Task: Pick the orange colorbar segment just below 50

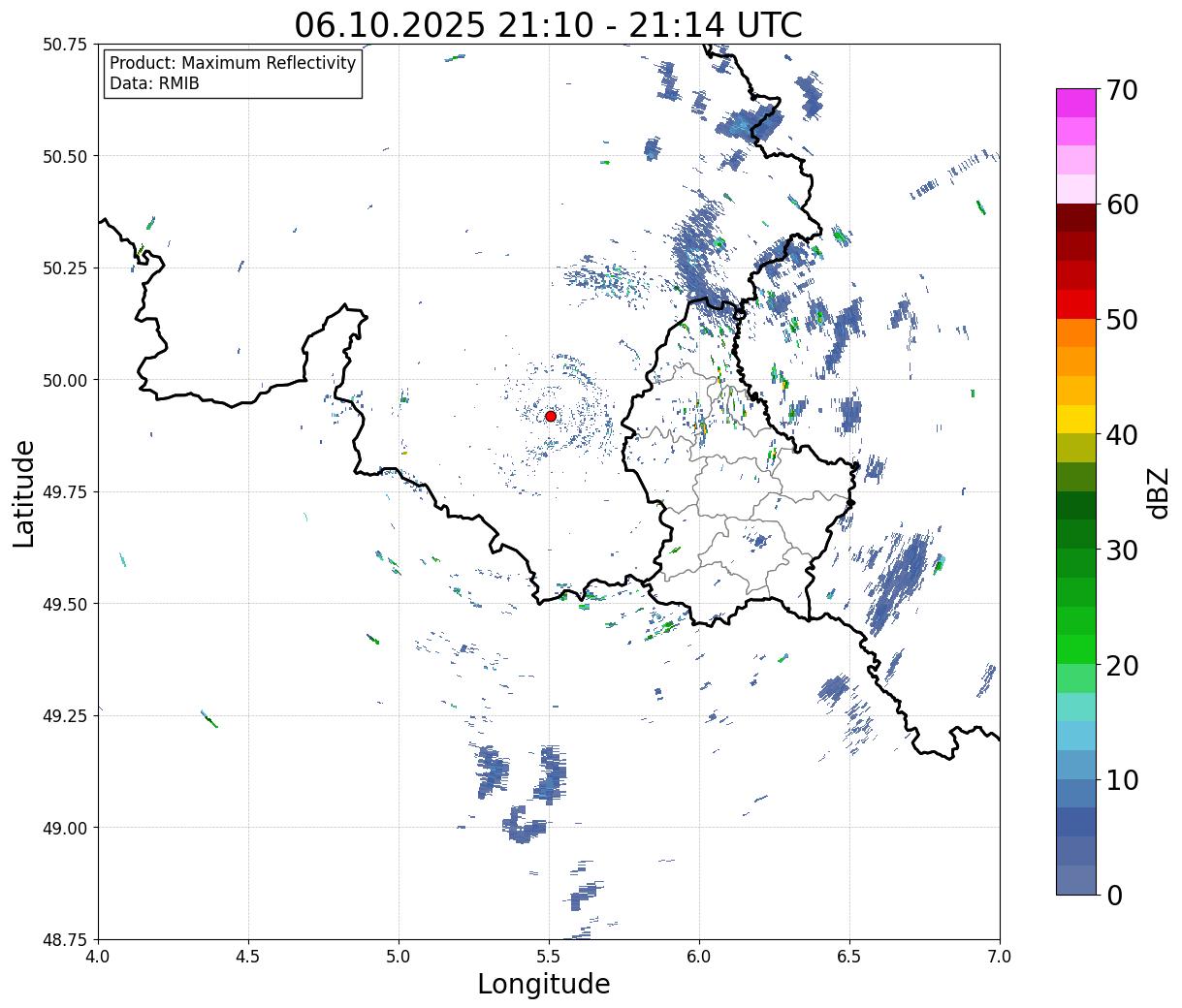Action: (1075, 332)
